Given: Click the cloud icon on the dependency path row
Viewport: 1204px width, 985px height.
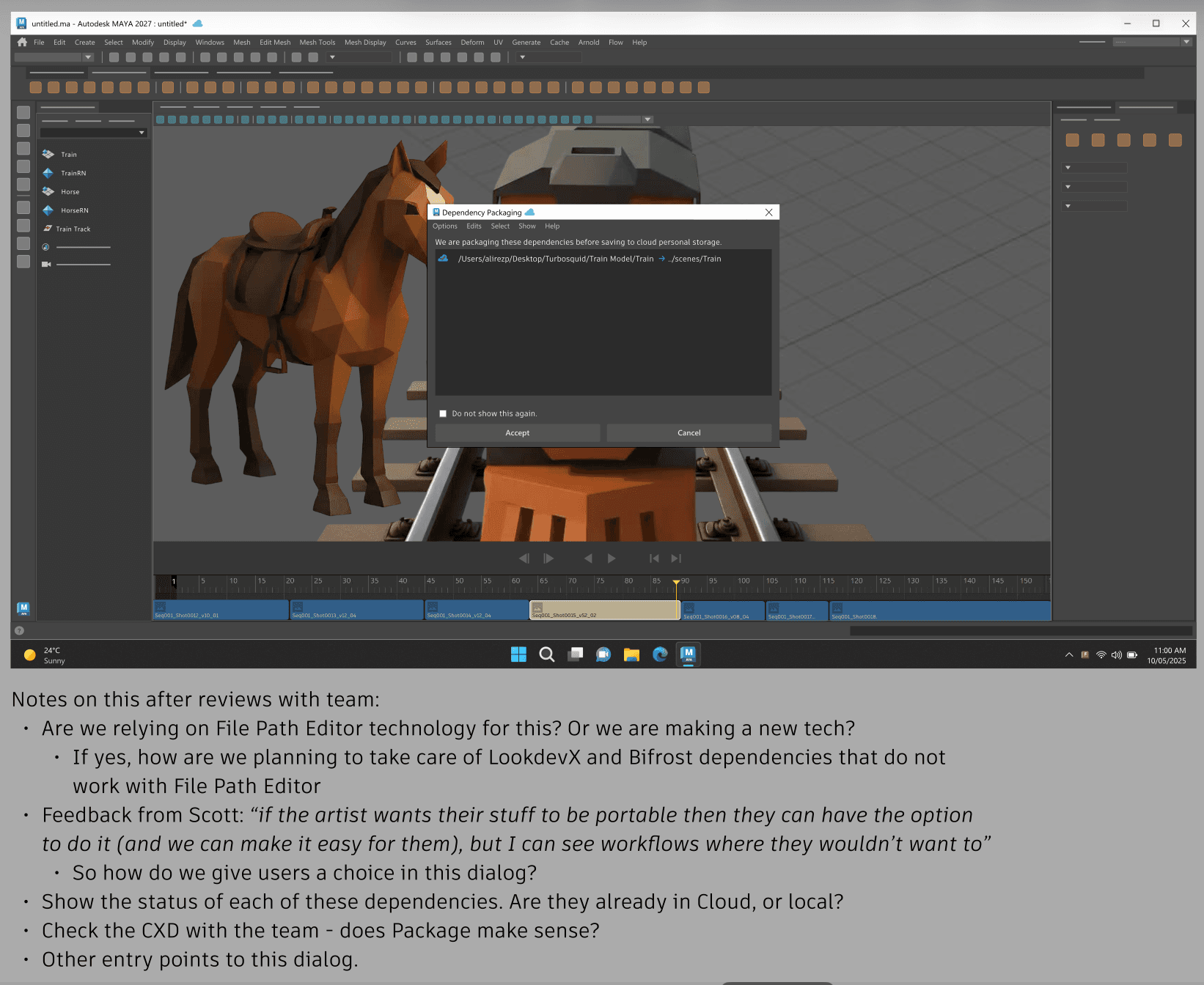Looking at the screenshot, I should click(444, 258).
